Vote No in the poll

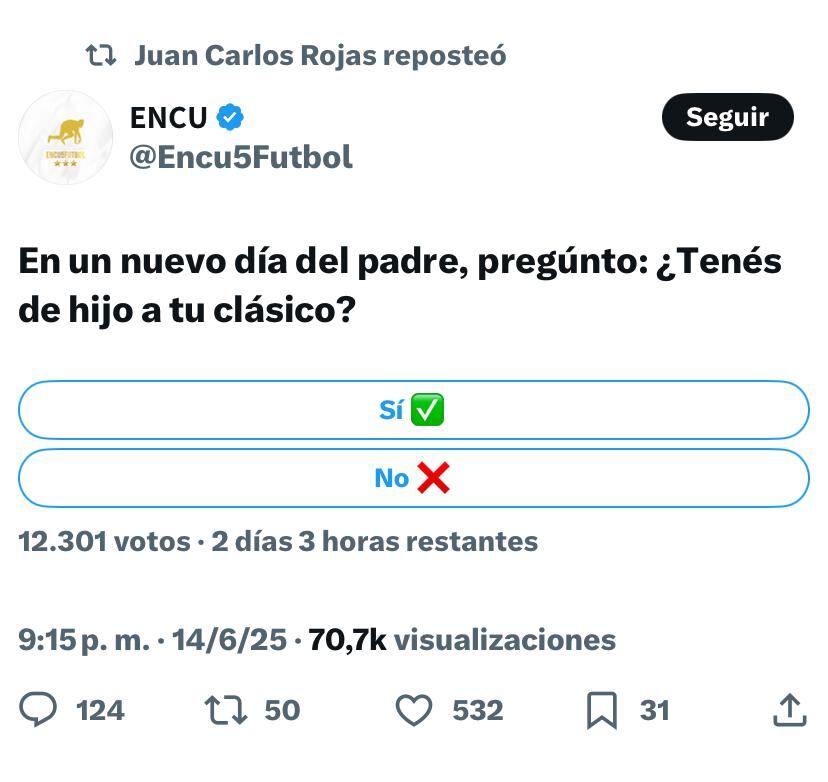414,478
